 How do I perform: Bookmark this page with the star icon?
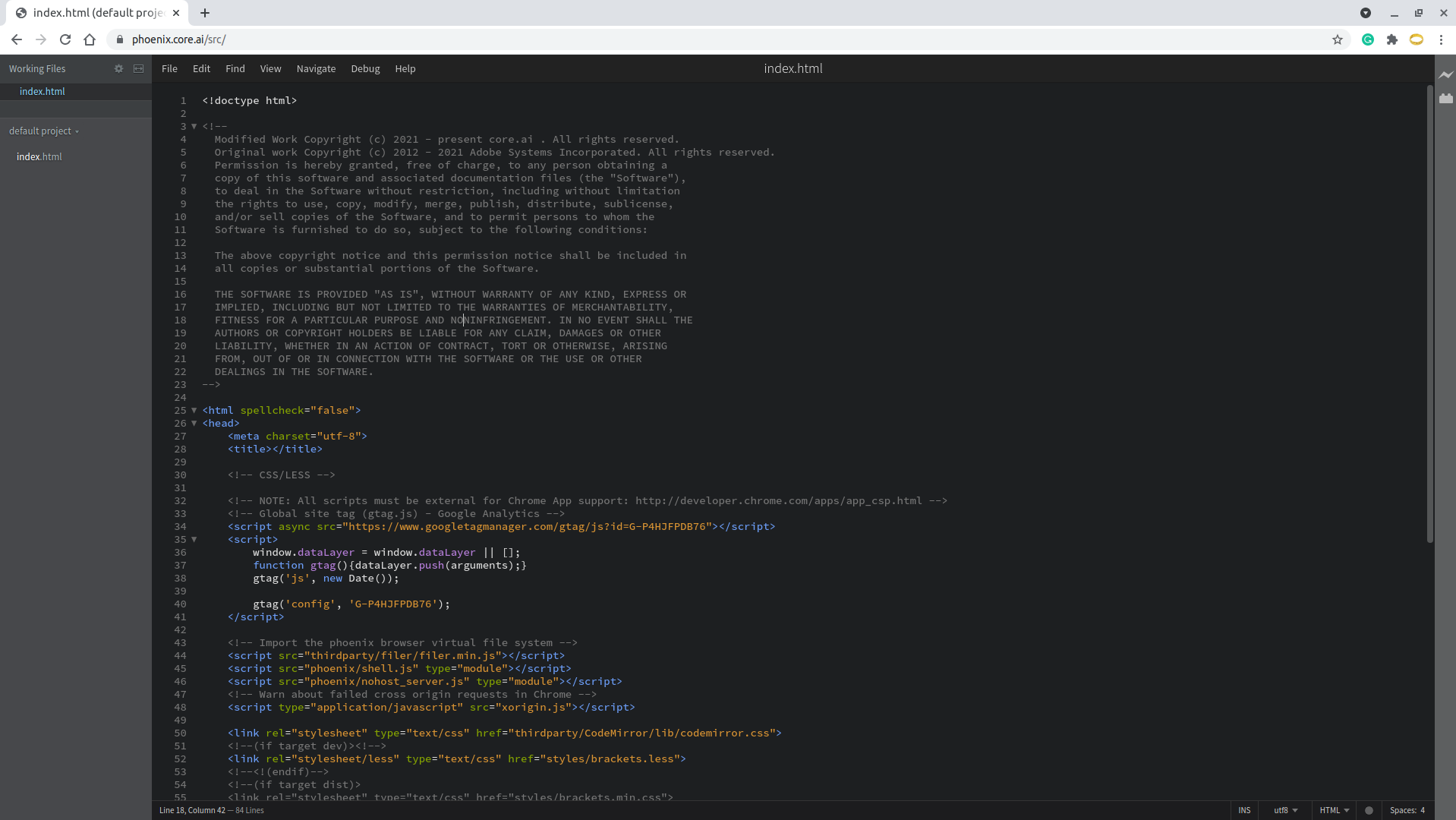1337,39
